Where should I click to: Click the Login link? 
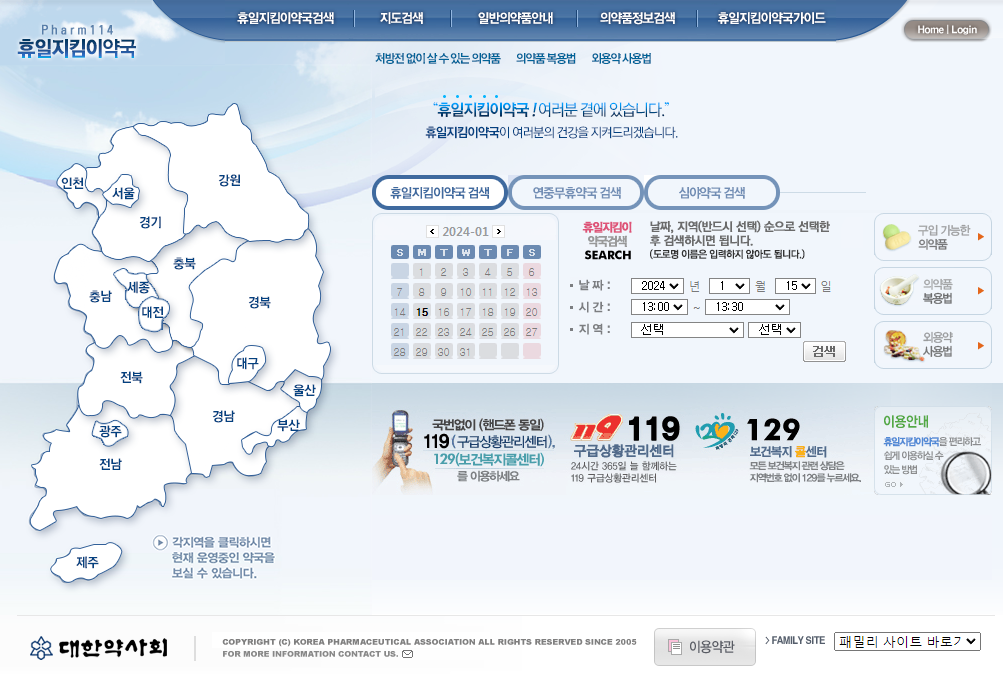(x=964, y=29)
